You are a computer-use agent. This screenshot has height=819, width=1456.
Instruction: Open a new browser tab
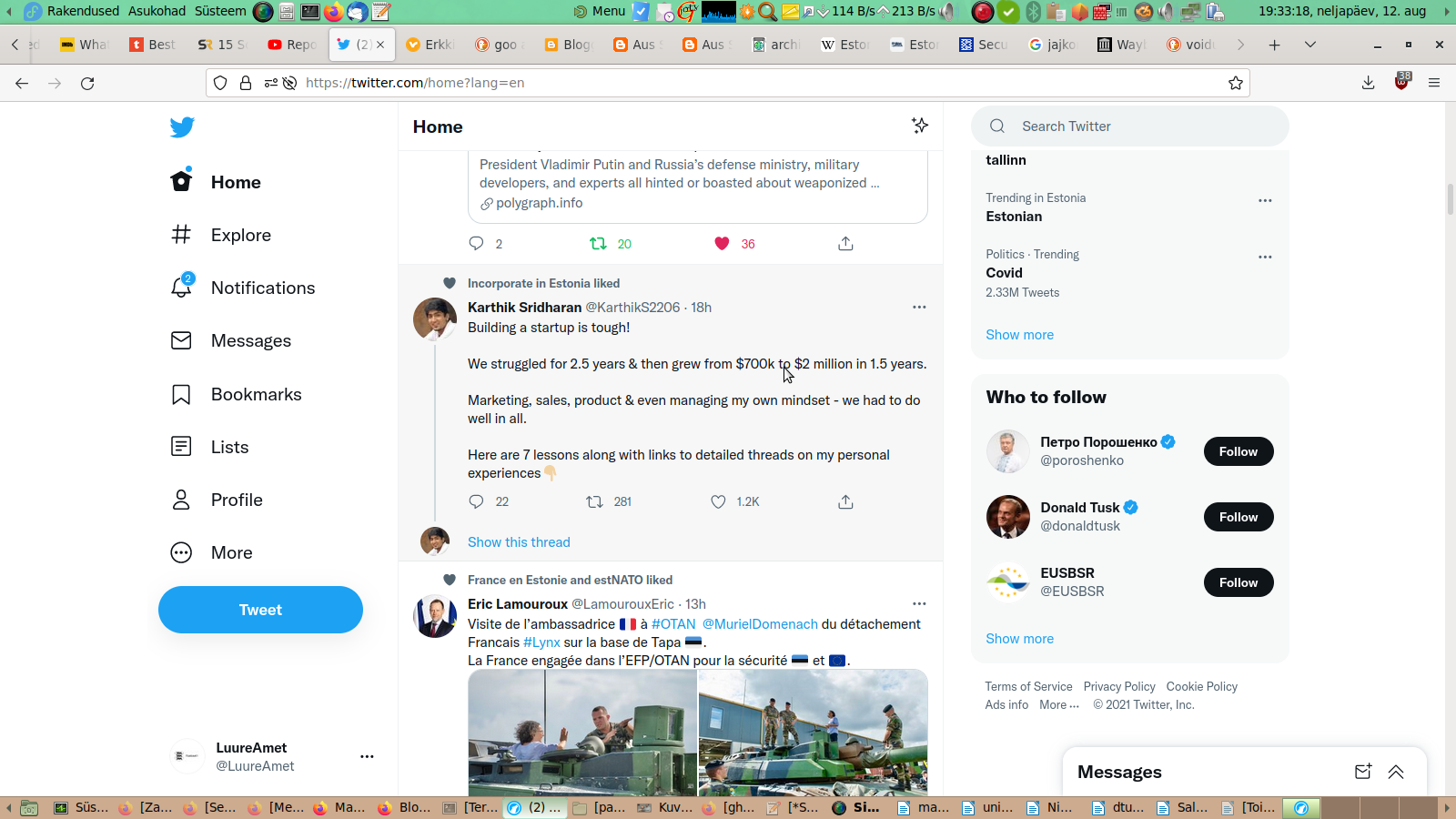point(1274,45)
